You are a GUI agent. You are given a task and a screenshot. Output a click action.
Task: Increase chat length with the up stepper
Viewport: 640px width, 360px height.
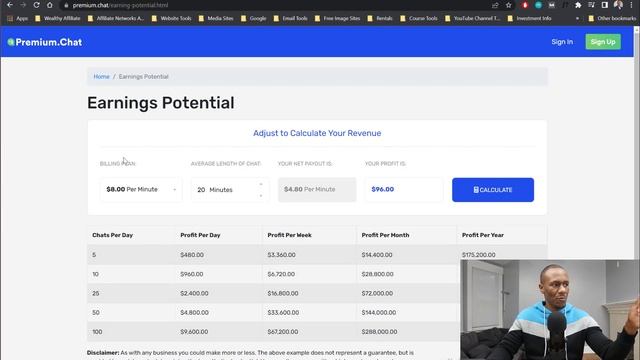pyautogui.click(x=261, y=184)
